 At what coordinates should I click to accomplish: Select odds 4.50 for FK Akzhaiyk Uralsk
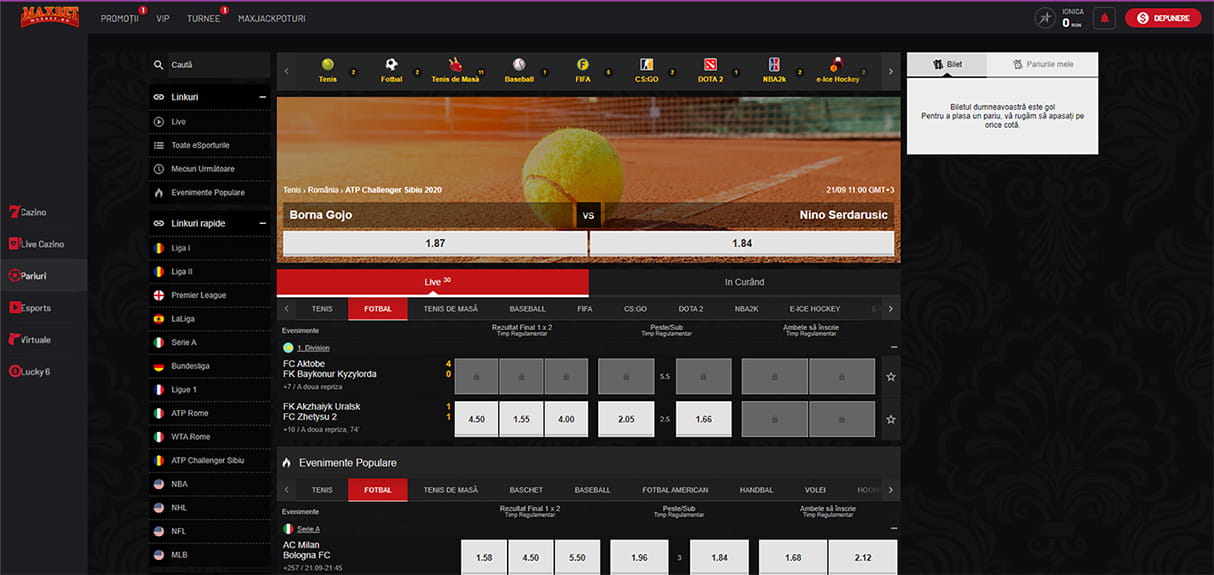(x=476, y=419)
